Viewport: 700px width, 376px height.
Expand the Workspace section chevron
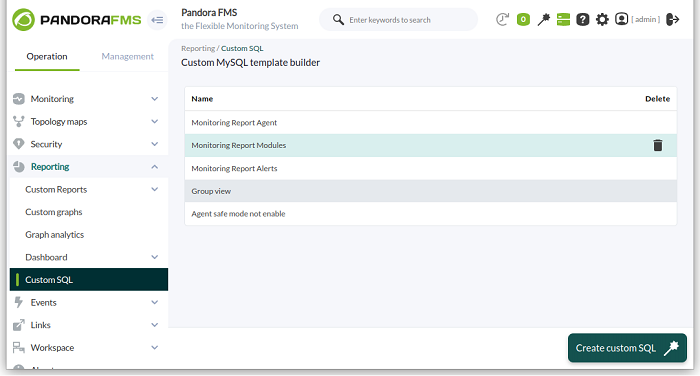point(154,347)
